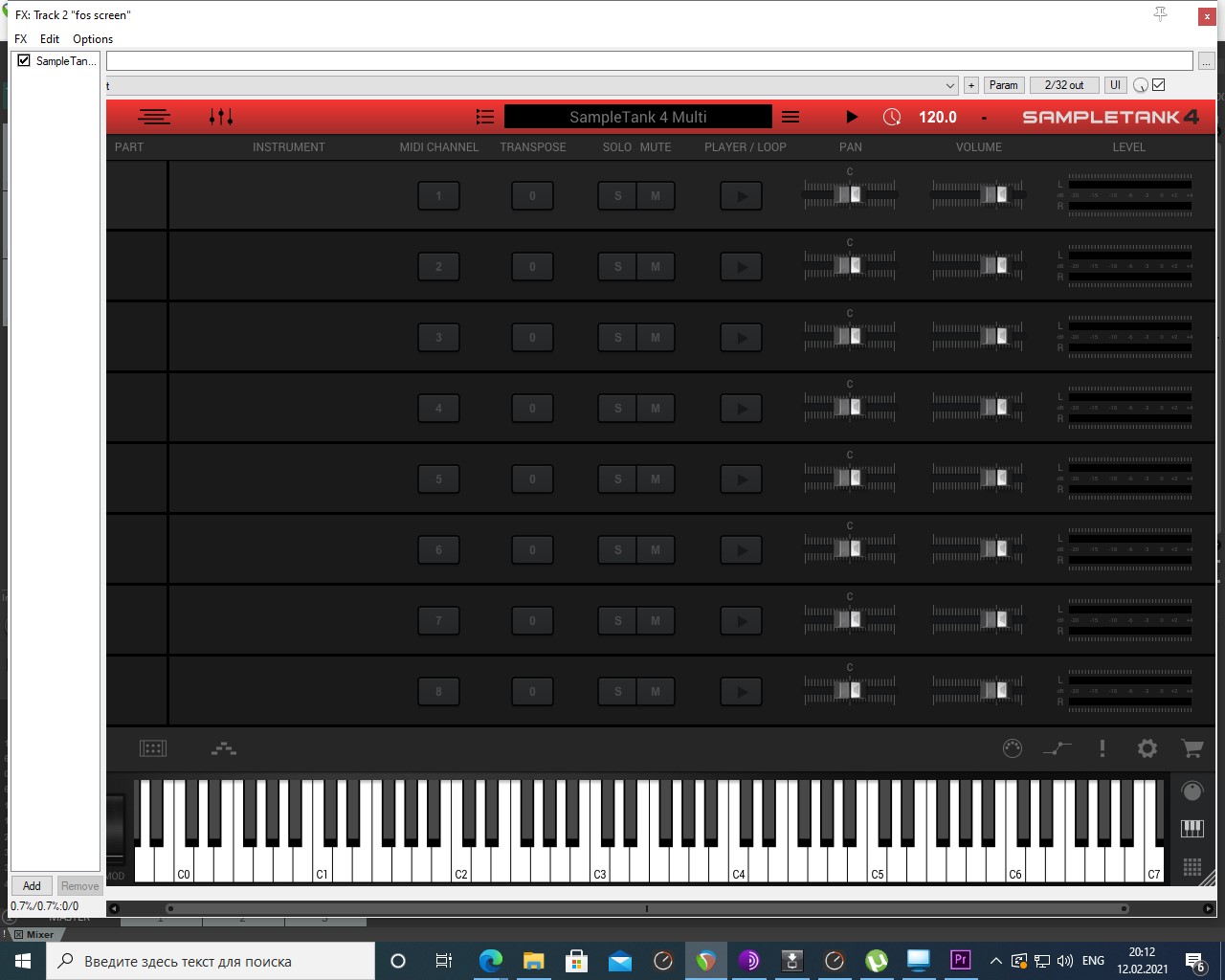Click the exclamation mark panic icon
The width and height of the screenshot is (1225, 980).
[x=1102, y=748]
